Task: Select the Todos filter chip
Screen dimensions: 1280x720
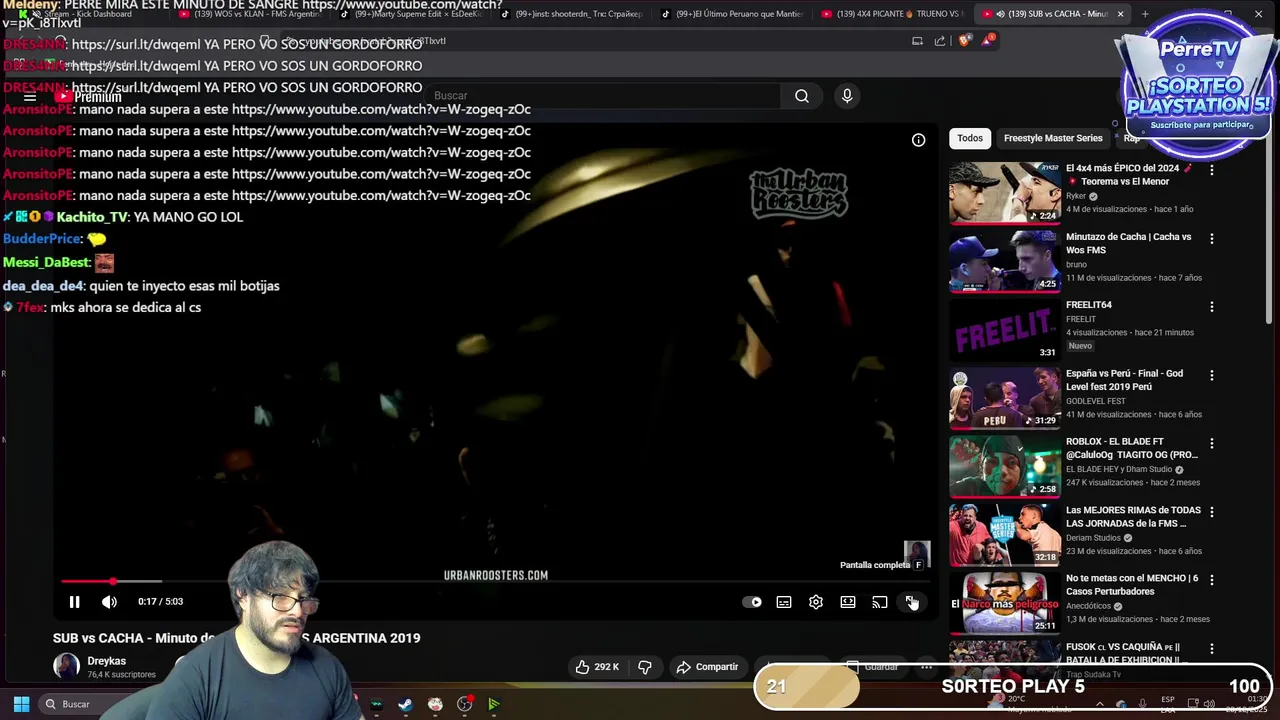Action: (970, 138)
